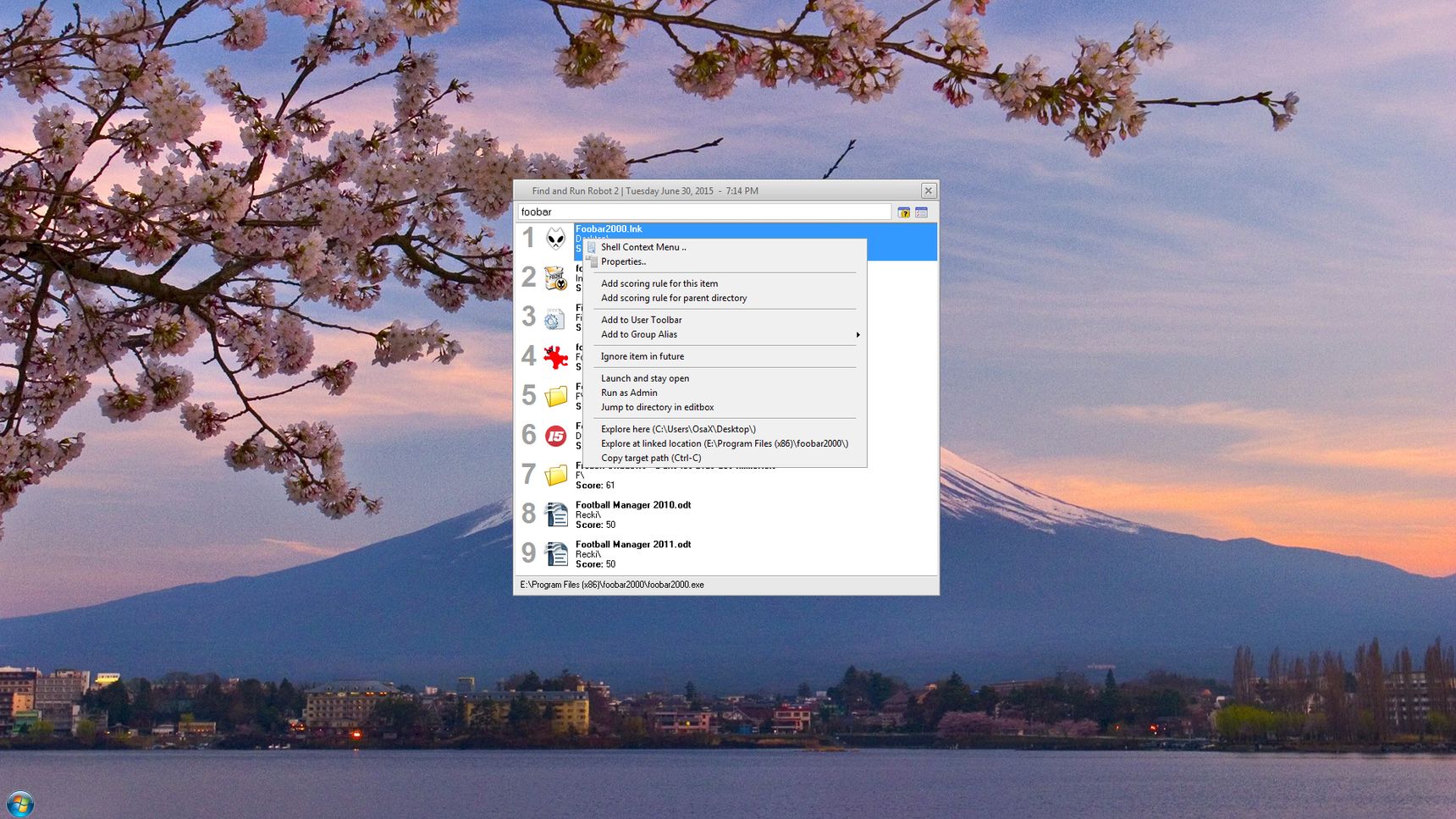Image resolution: width=1456 pixels, height=819 pixels.
Task: Open the options list icon beside search box
Action: (x=922, y=212)
